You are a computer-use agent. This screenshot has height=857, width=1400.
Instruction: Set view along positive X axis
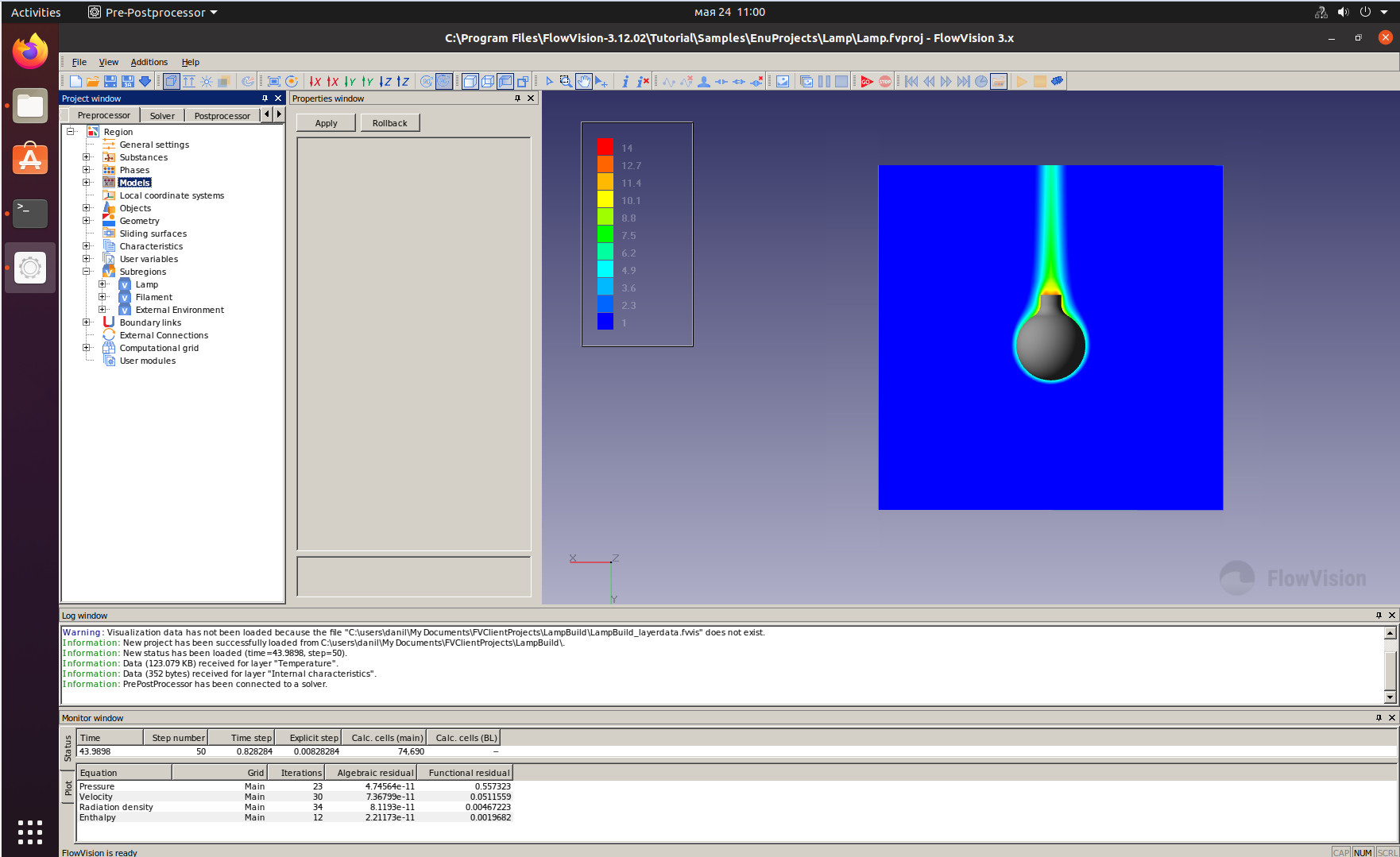click(x=333, y=81)
